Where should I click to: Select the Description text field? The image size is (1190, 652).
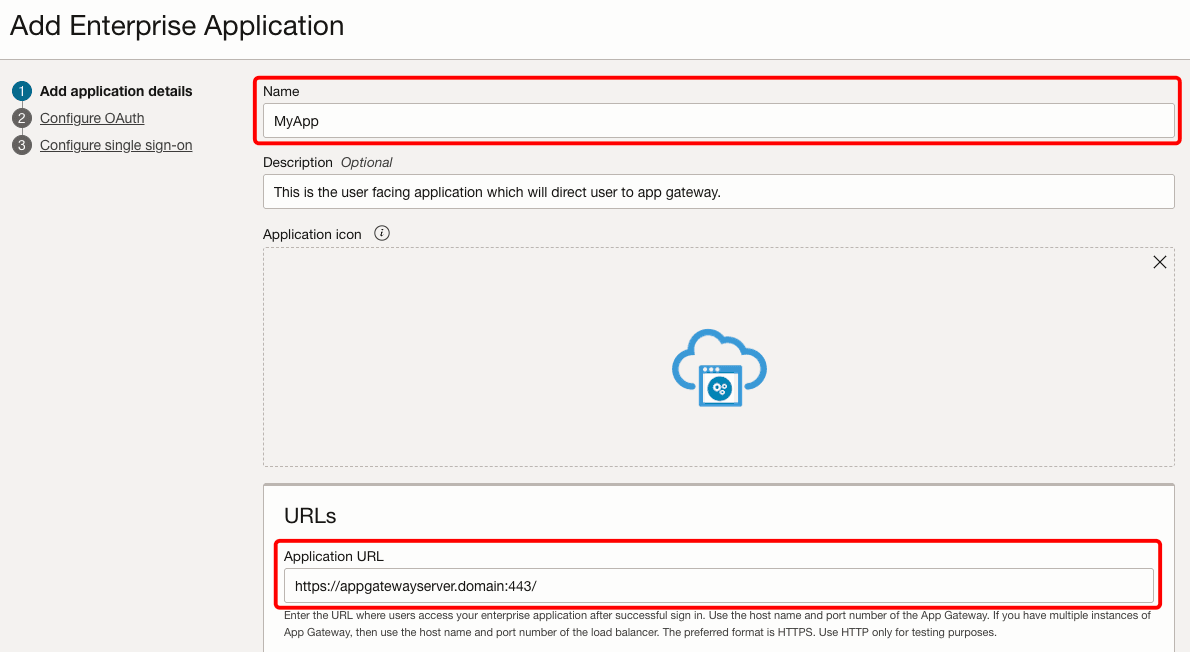coord(718,191)
